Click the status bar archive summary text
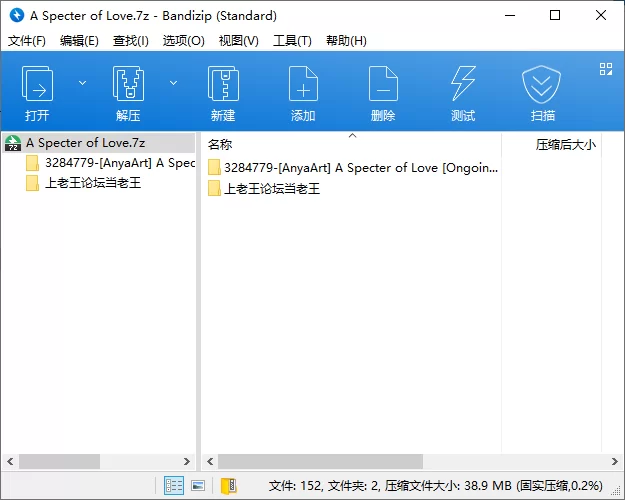Image resolution: width=625 pixels, height=500 pixels. click(436, 486)
